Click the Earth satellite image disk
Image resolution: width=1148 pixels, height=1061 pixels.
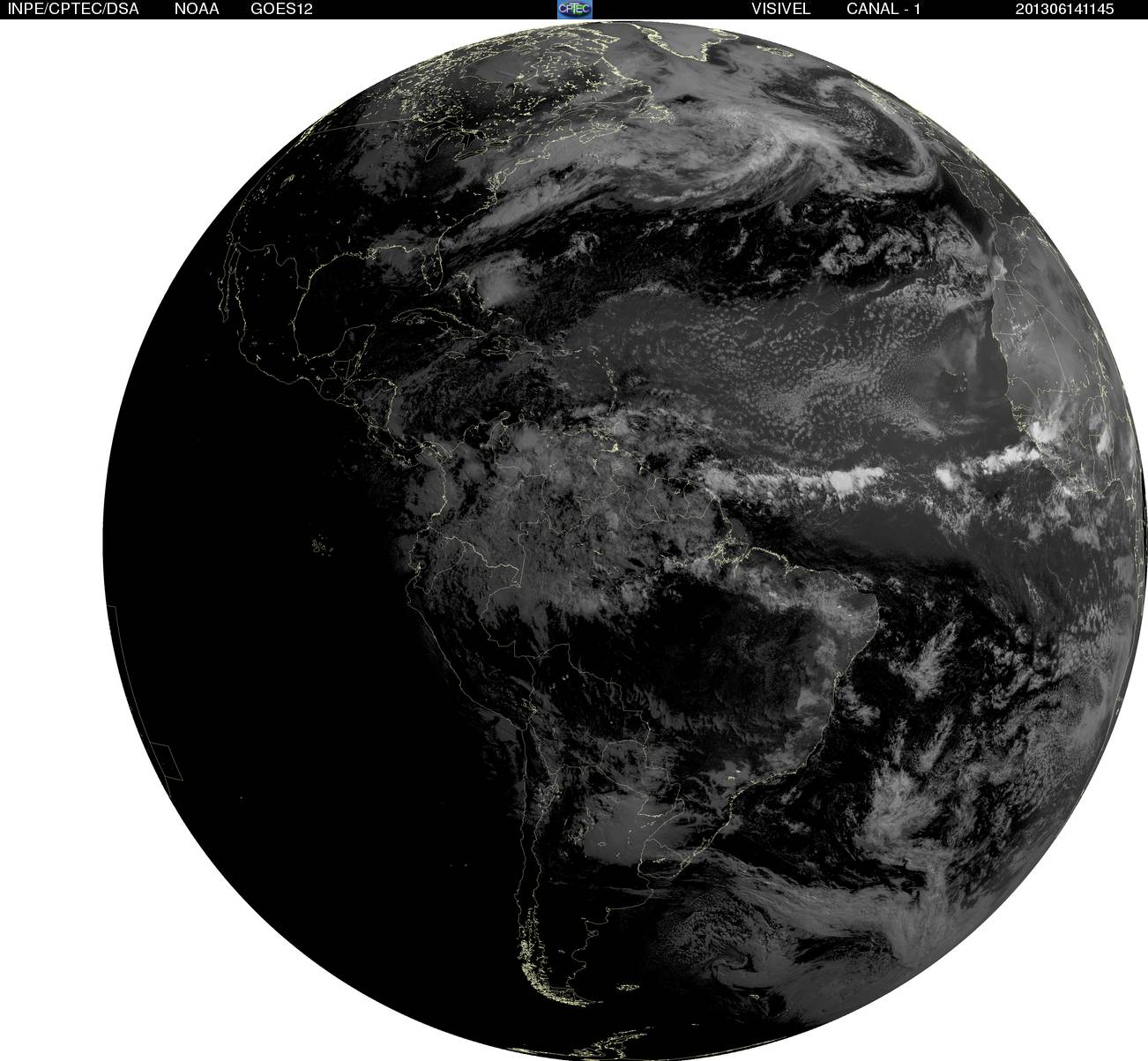coord(627,540)
